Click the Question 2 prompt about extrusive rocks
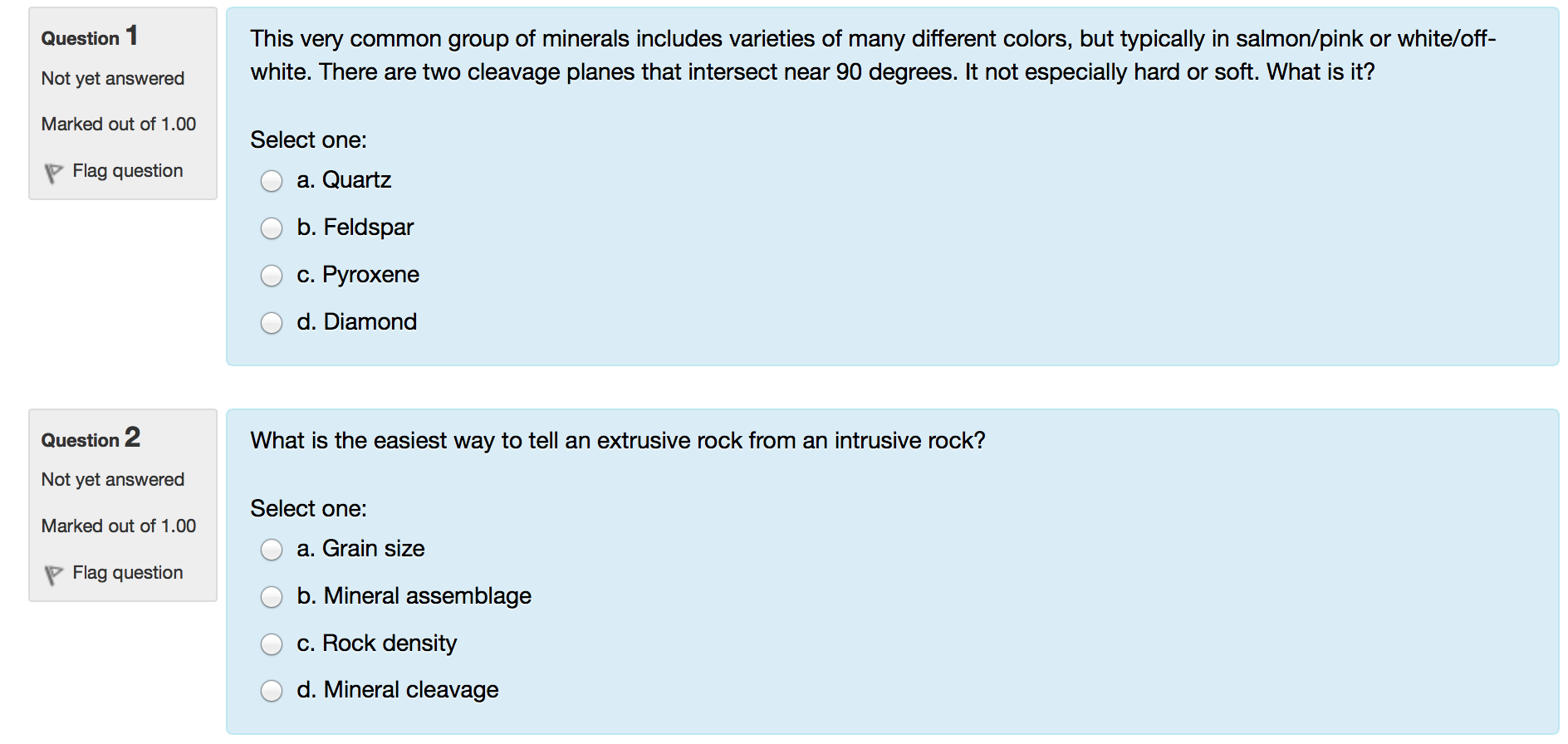Screen dimensions: 1568x744 click(x=616, y=440)
